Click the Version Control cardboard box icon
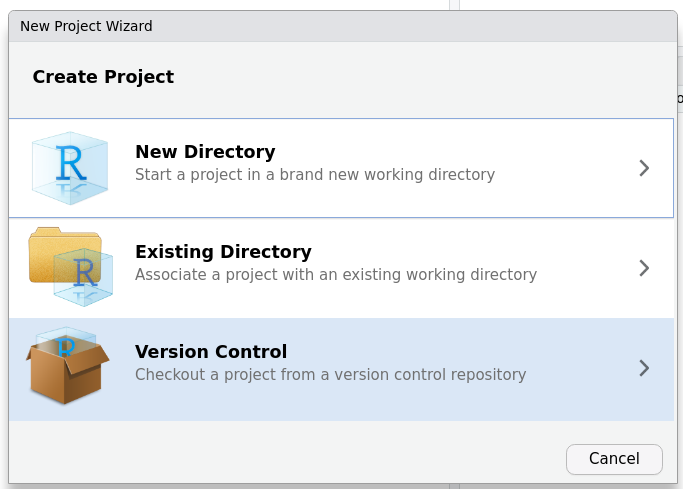Viewport: 683px width, 489px height. (67, 371)
